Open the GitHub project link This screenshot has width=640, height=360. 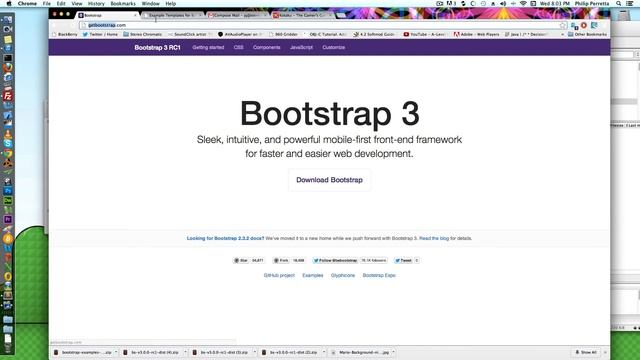(279, 276)
